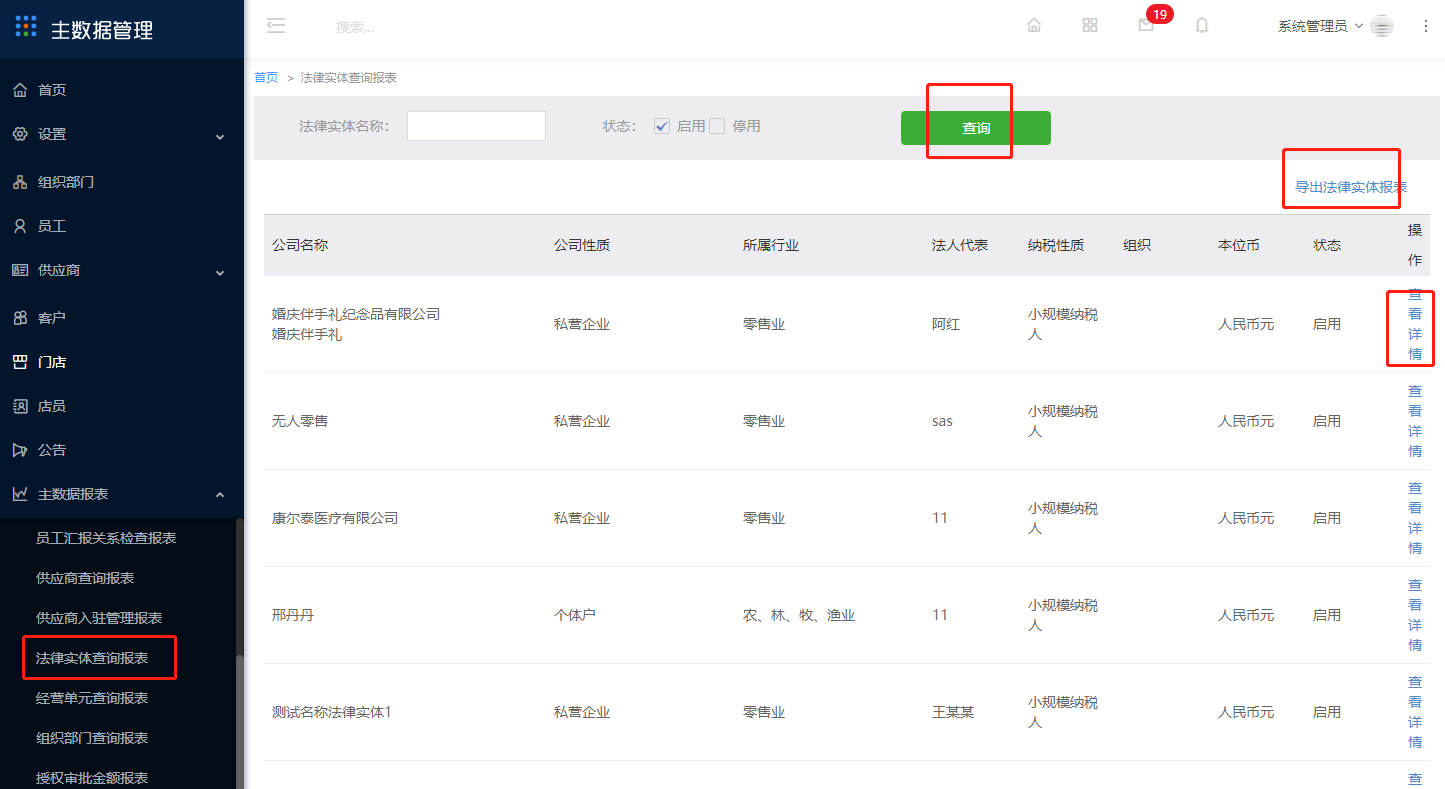Collapse the sidebar with the hamburger icon
Screen dimensions: 1445x789
click(276, 26)
